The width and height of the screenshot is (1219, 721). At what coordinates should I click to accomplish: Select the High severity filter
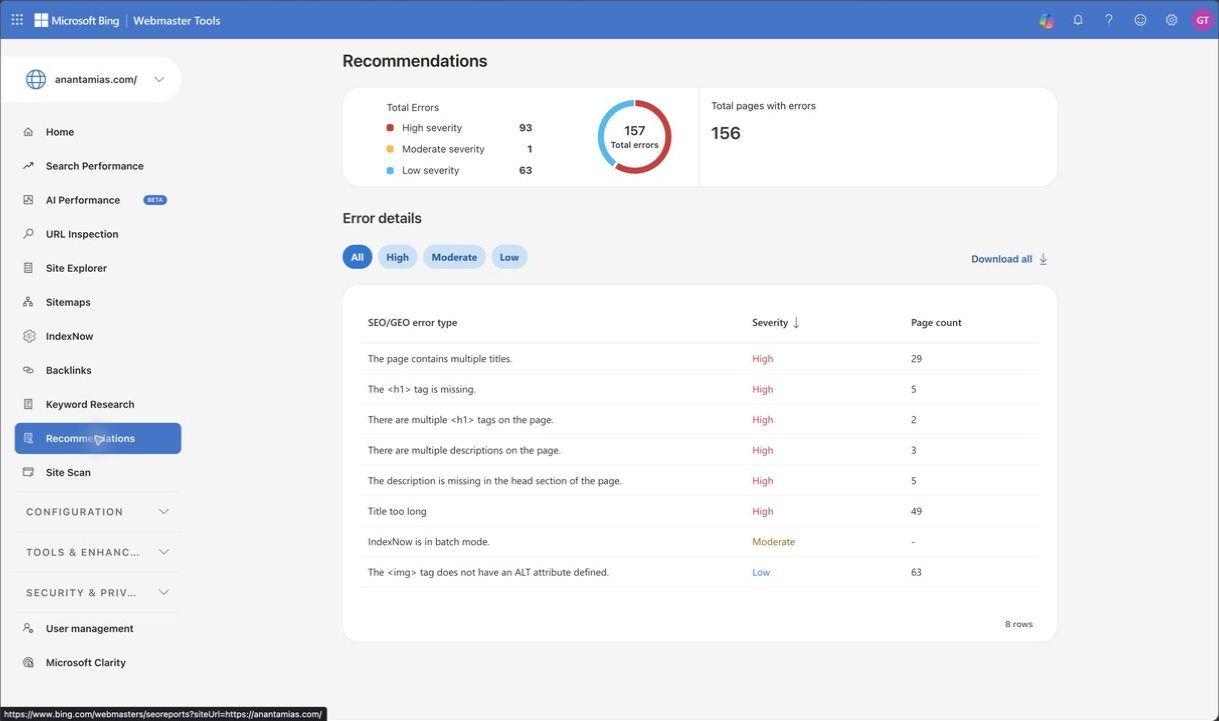[x=397, y=257]
